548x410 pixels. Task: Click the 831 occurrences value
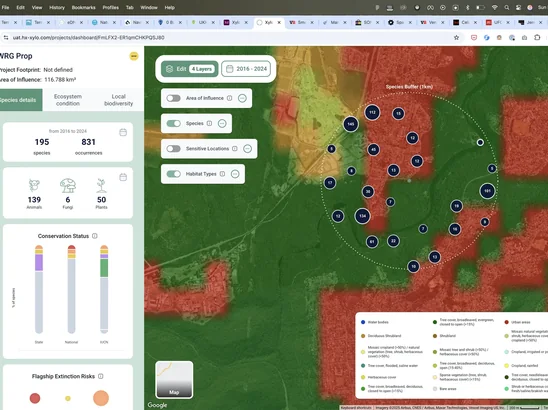pos(88,142)
